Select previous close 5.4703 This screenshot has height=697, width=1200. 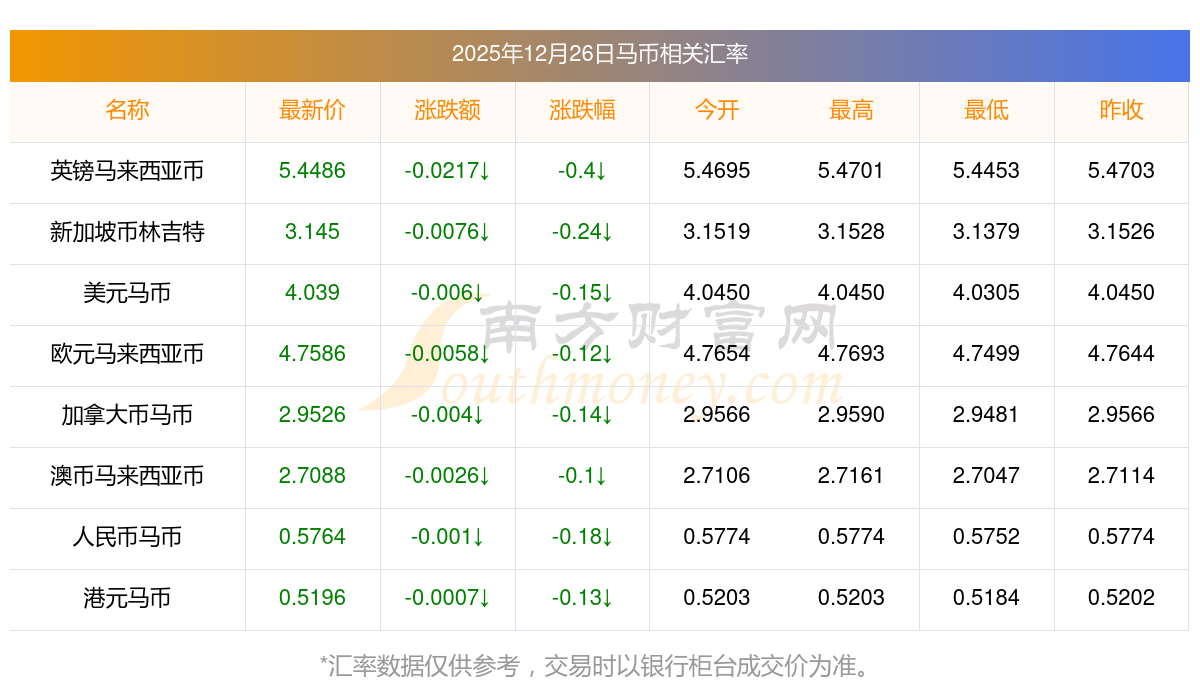(x=1121, y=171)
